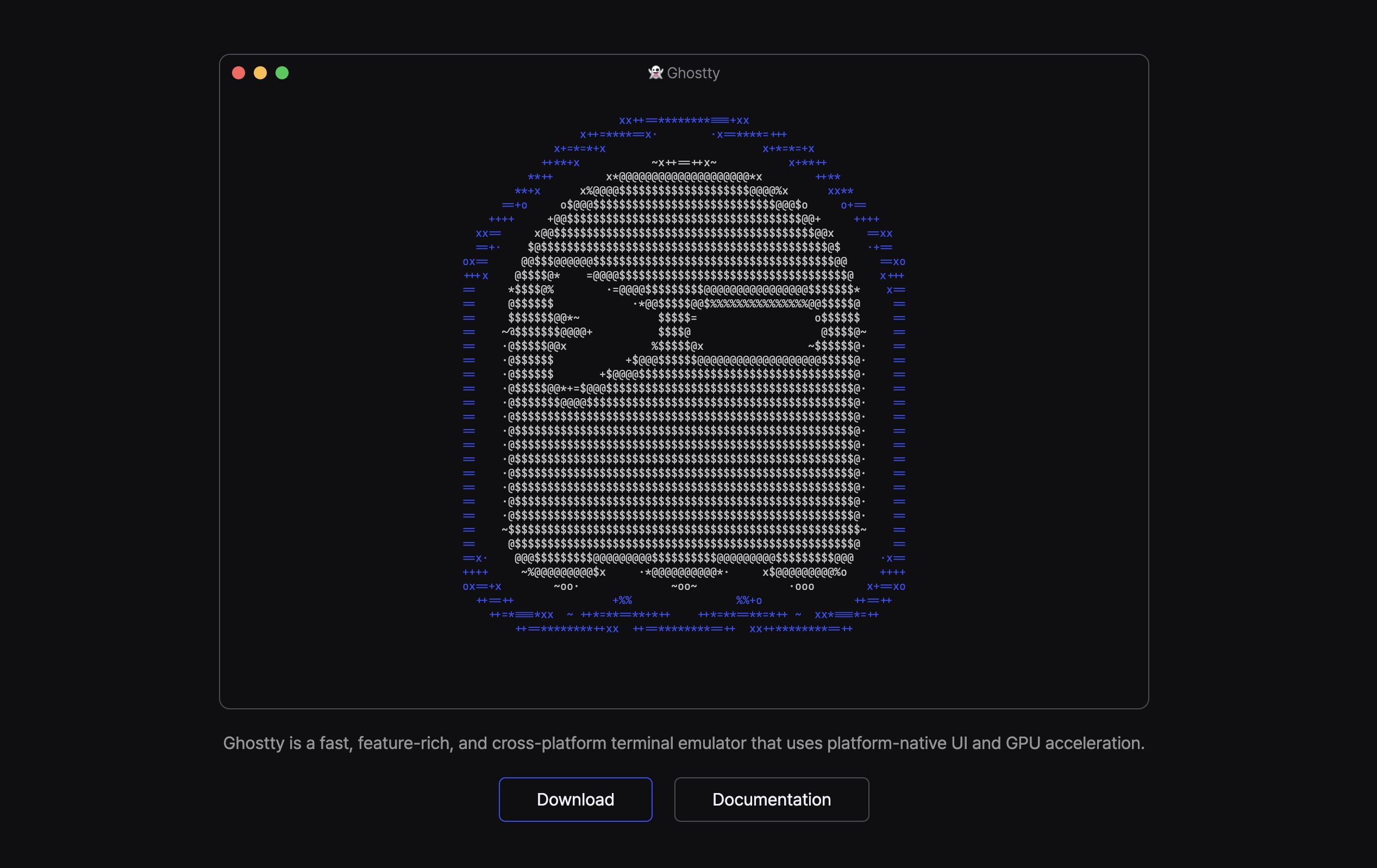Click the word 'Ghostty' starting the description
The width and height of the screenshot is (1377, 868).
pos(253,743)
